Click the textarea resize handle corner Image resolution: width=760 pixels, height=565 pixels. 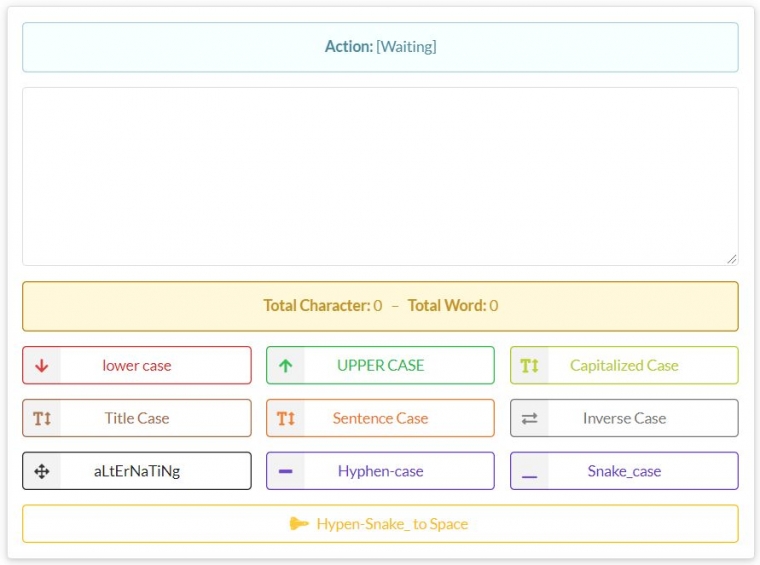click(732, 259)
